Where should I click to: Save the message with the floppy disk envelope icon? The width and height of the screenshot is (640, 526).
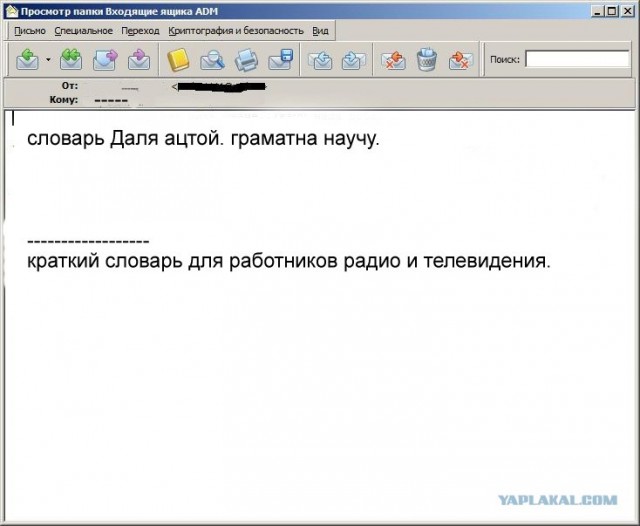(x=280, y=60)
